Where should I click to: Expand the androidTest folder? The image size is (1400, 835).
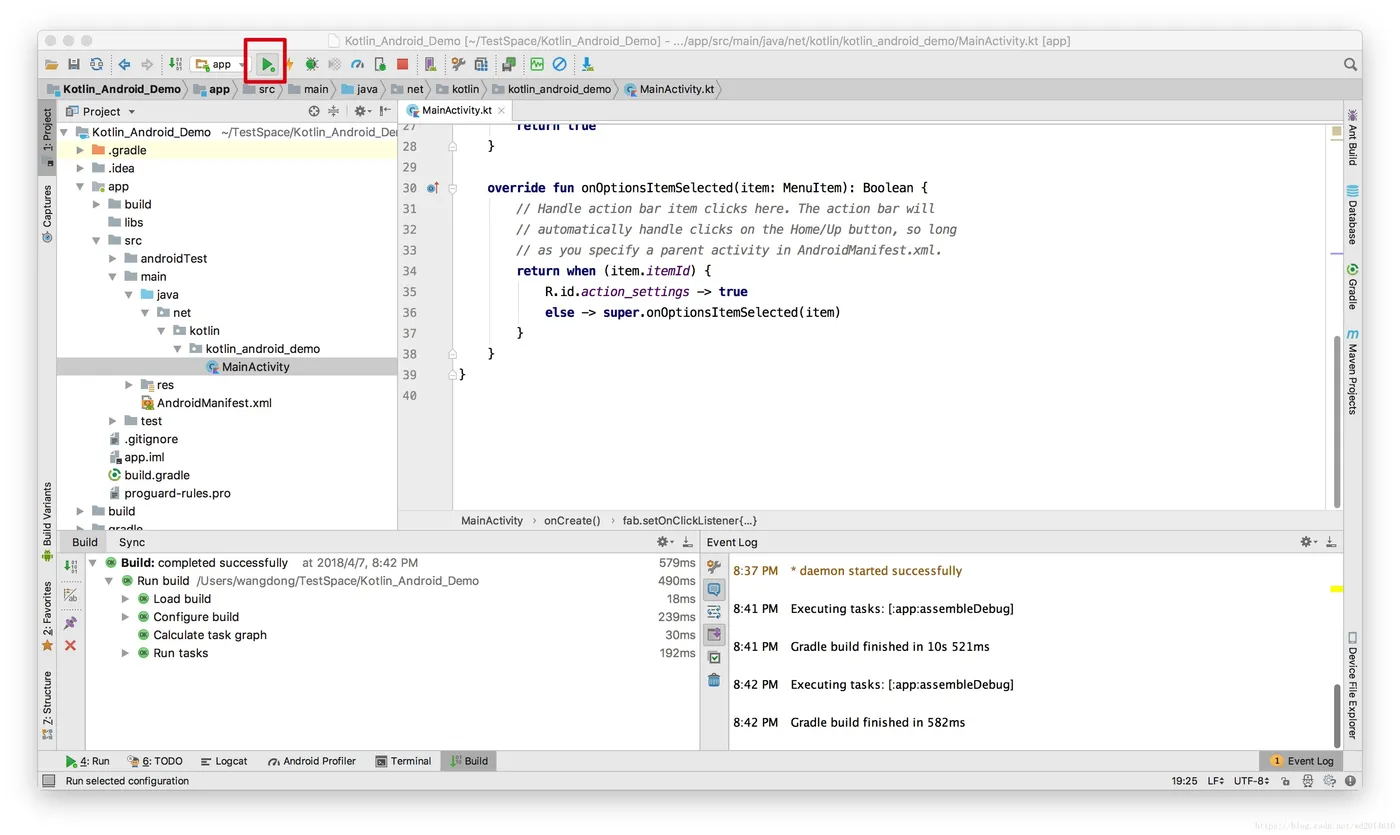pyautogui.click(x=113, y=259)
